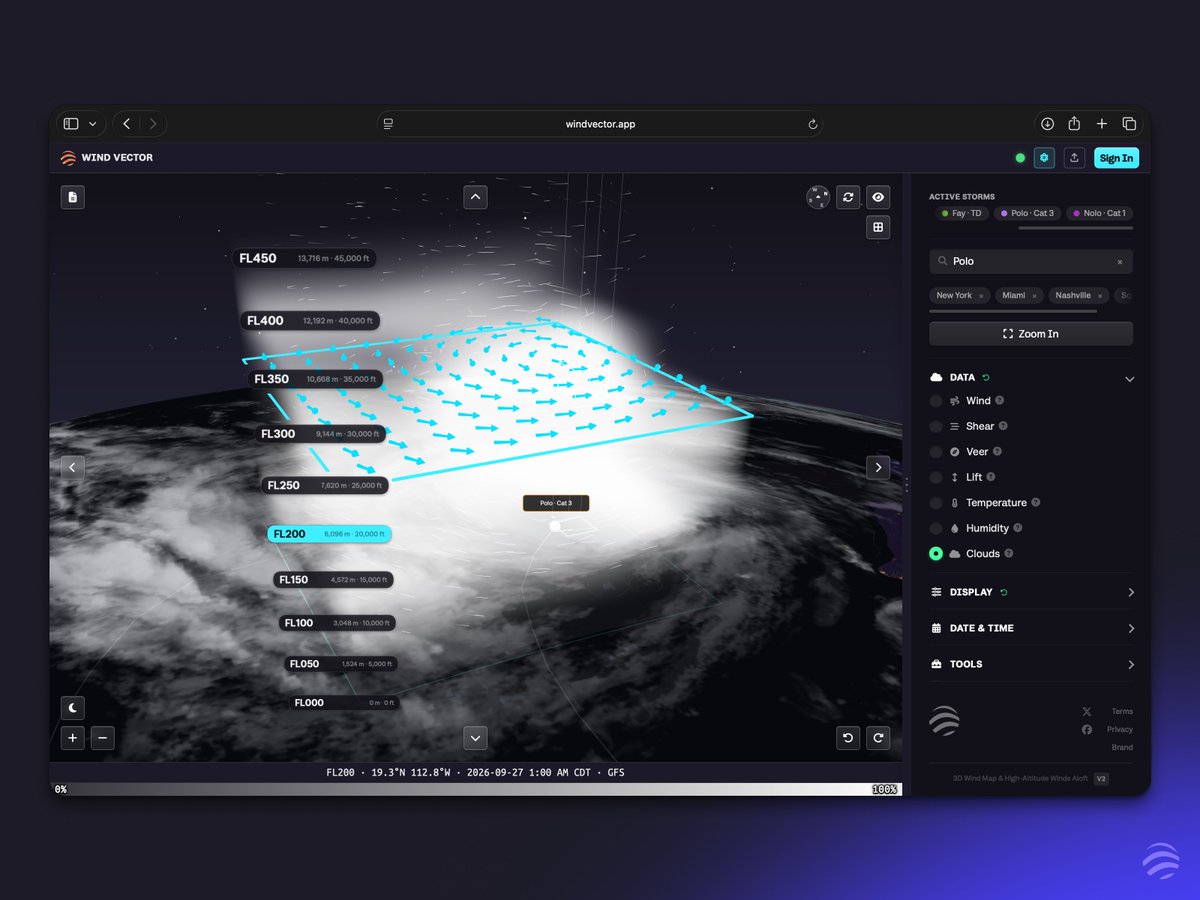The width and height of the screenshot is (1200, 900).
Task: Remove the Miami location chip
Action: pyautogui.click(x=1034, y=296)
